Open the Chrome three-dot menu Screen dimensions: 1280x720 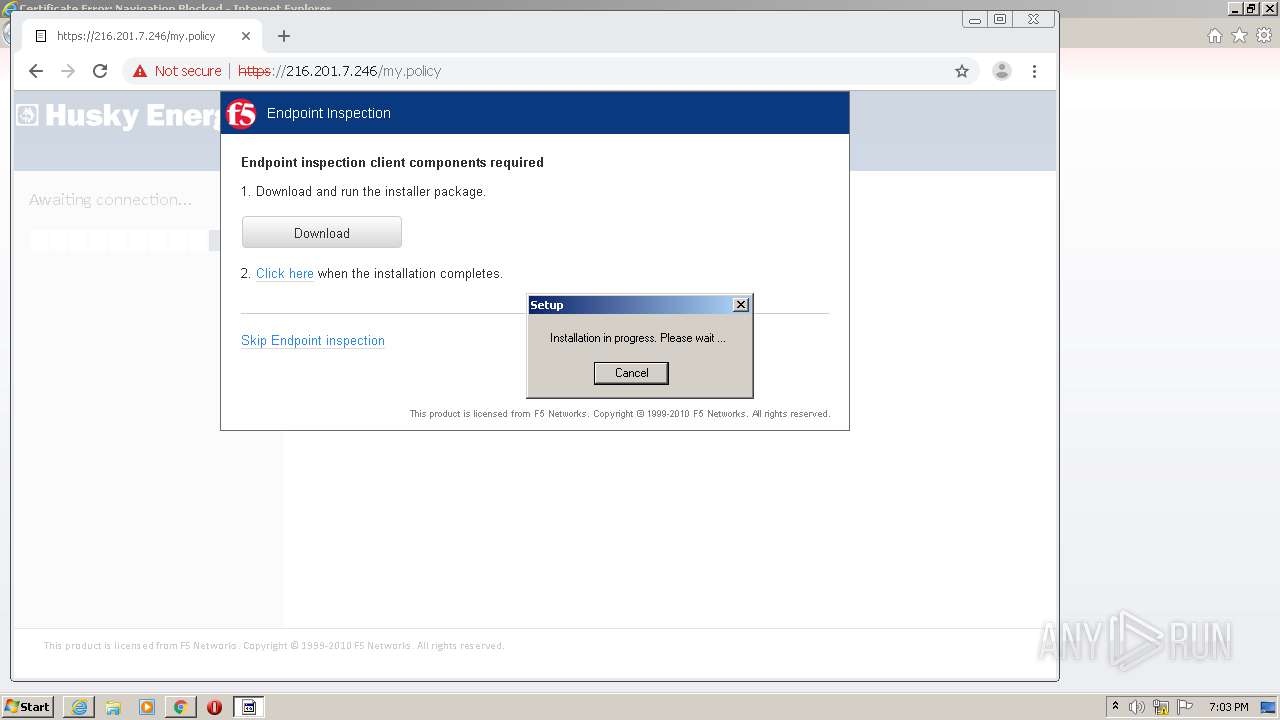[1034, 71]
